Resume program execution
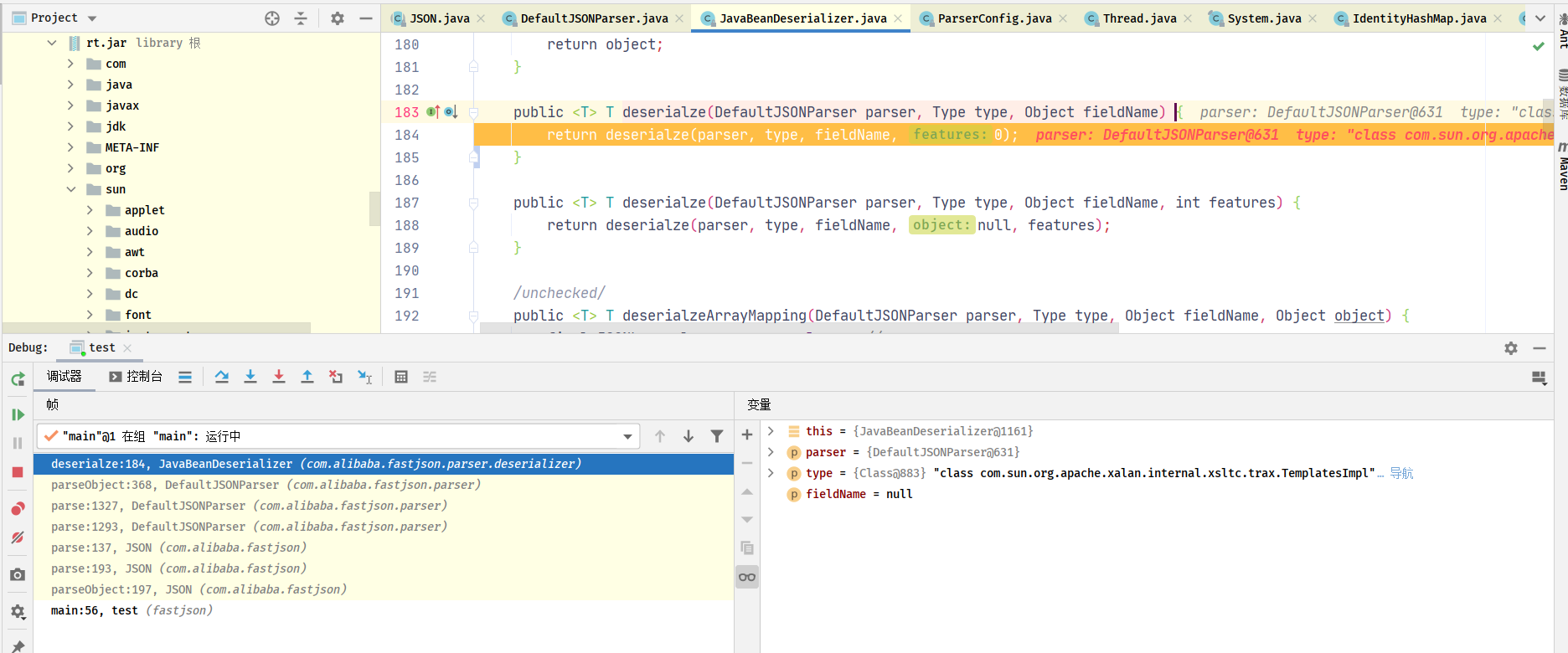Screen dimensions: 1568x653 tap(18, 414)
